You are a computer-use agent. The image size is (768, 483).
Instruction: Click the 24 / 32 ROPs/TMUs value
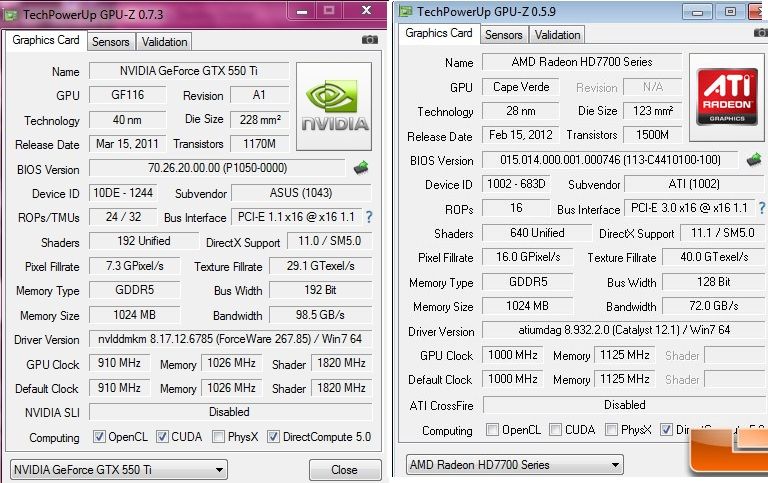click(123, 217)
